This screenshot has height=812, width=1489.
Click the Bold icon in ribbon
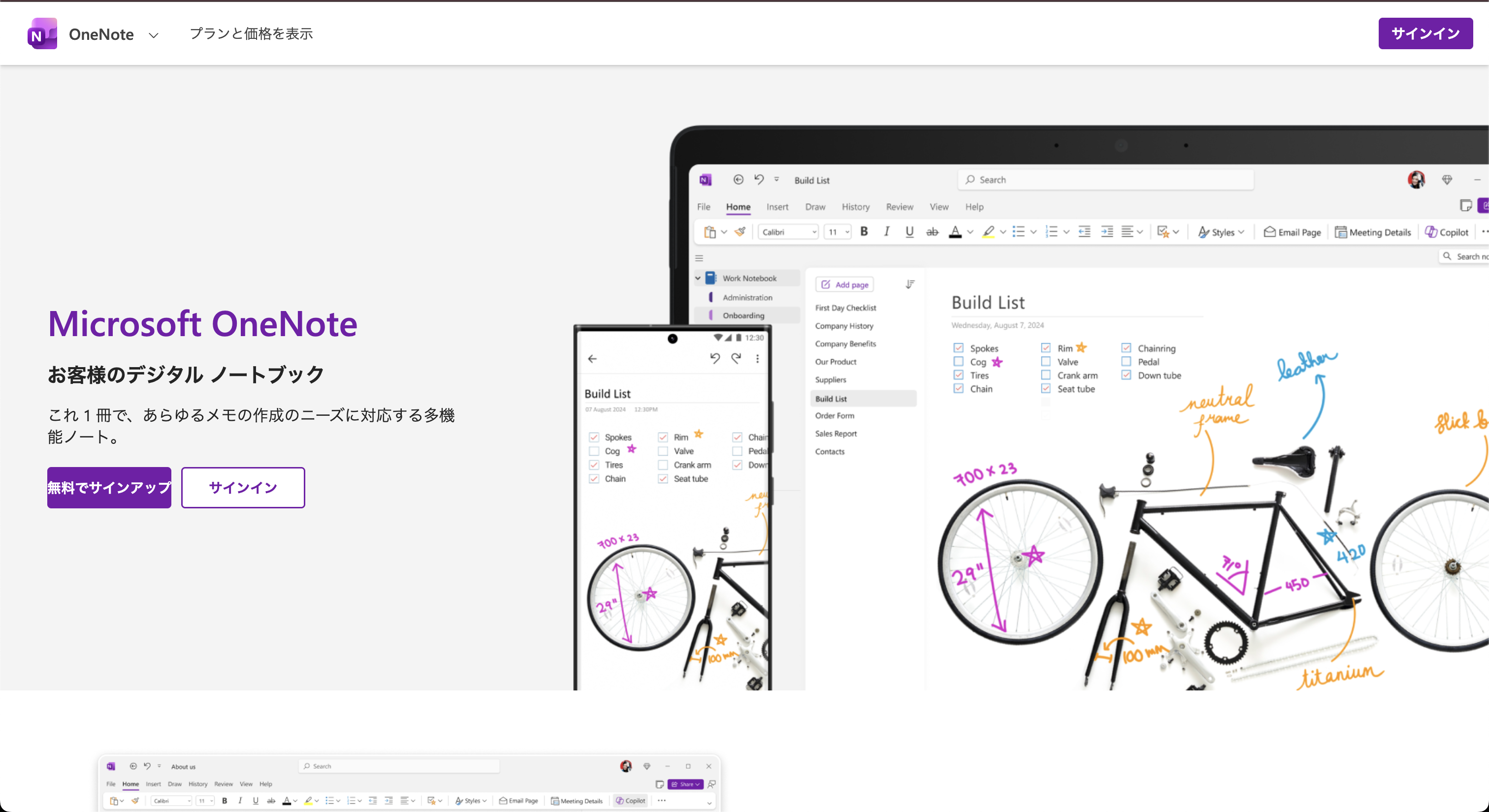click(x=864, y=232)
